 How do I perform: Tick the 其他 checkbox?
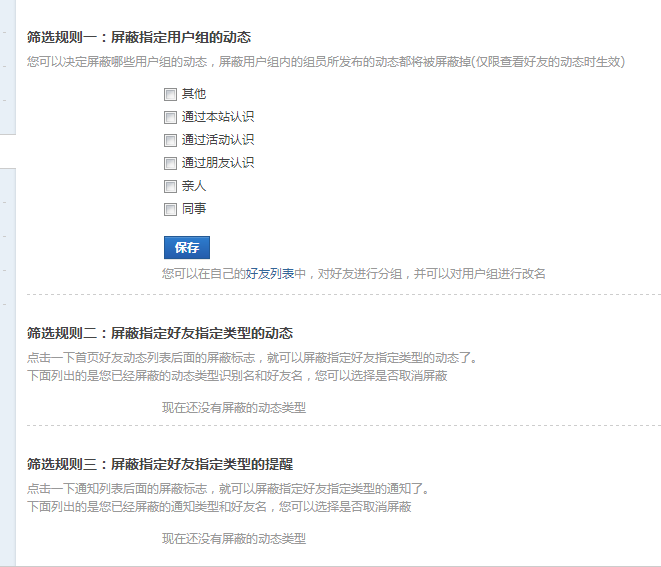pyautogui.click(x=170, y=94)
